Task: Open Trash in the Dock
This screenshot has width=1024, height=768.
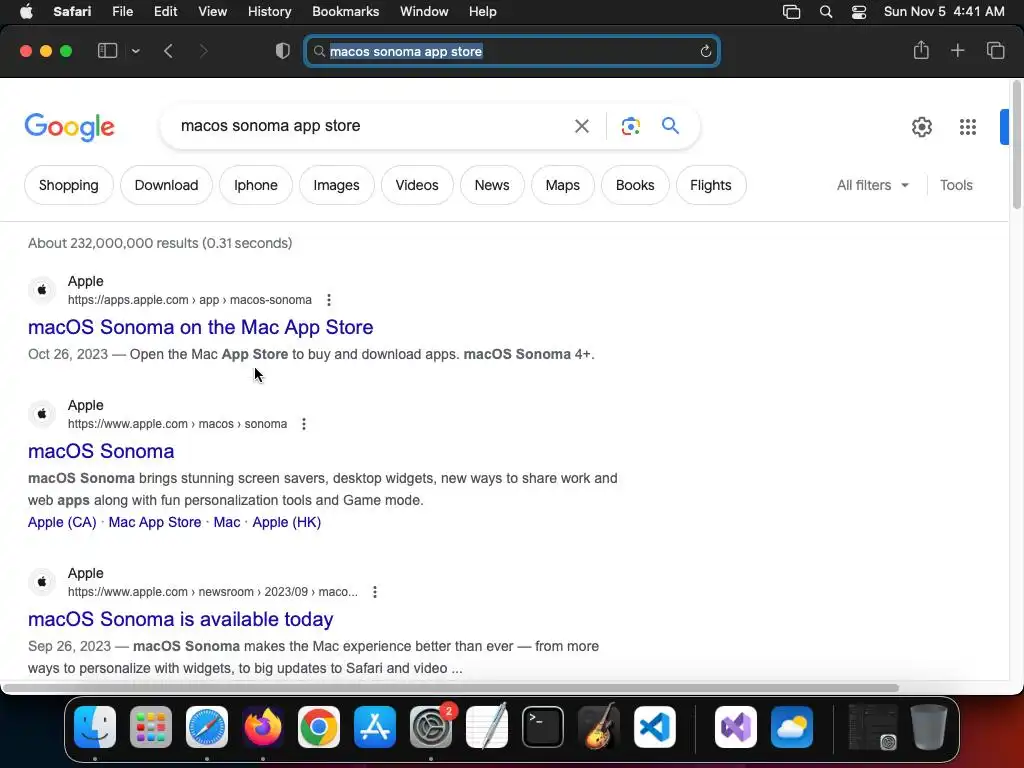Action: click(x=929, y=726)
